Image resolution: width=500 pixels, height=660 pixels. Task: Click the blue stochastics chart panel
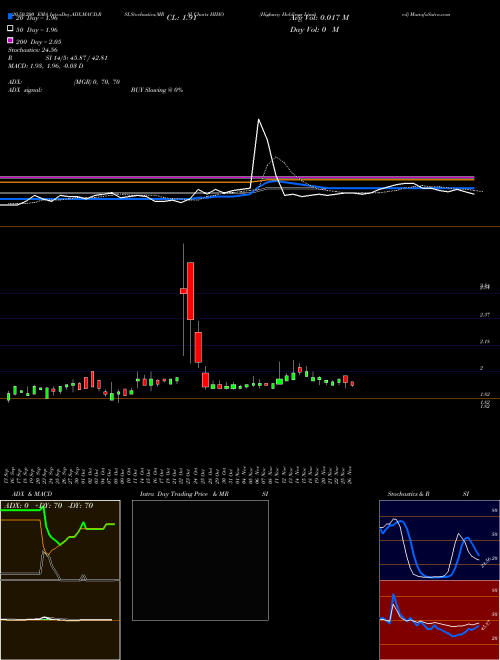pos(439,540)
